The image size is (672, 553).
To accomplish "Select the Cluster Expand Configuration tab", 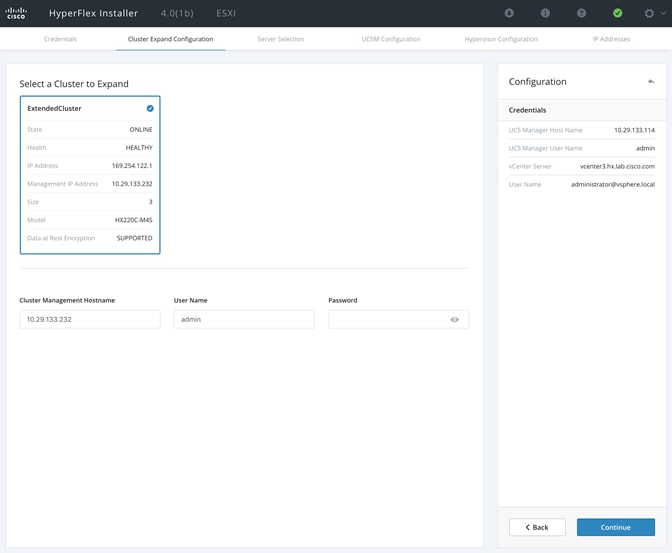I will (171, 39).
